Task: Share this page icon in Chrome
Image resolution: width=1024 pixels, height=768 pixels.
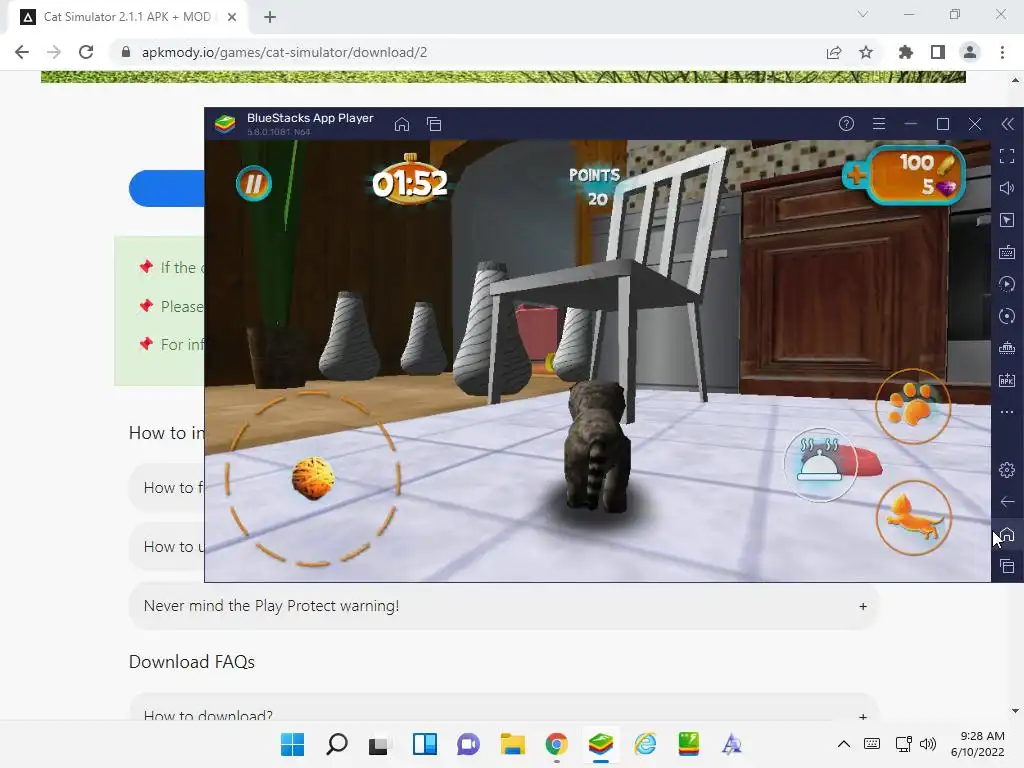Action: click(x=834, y=52)
